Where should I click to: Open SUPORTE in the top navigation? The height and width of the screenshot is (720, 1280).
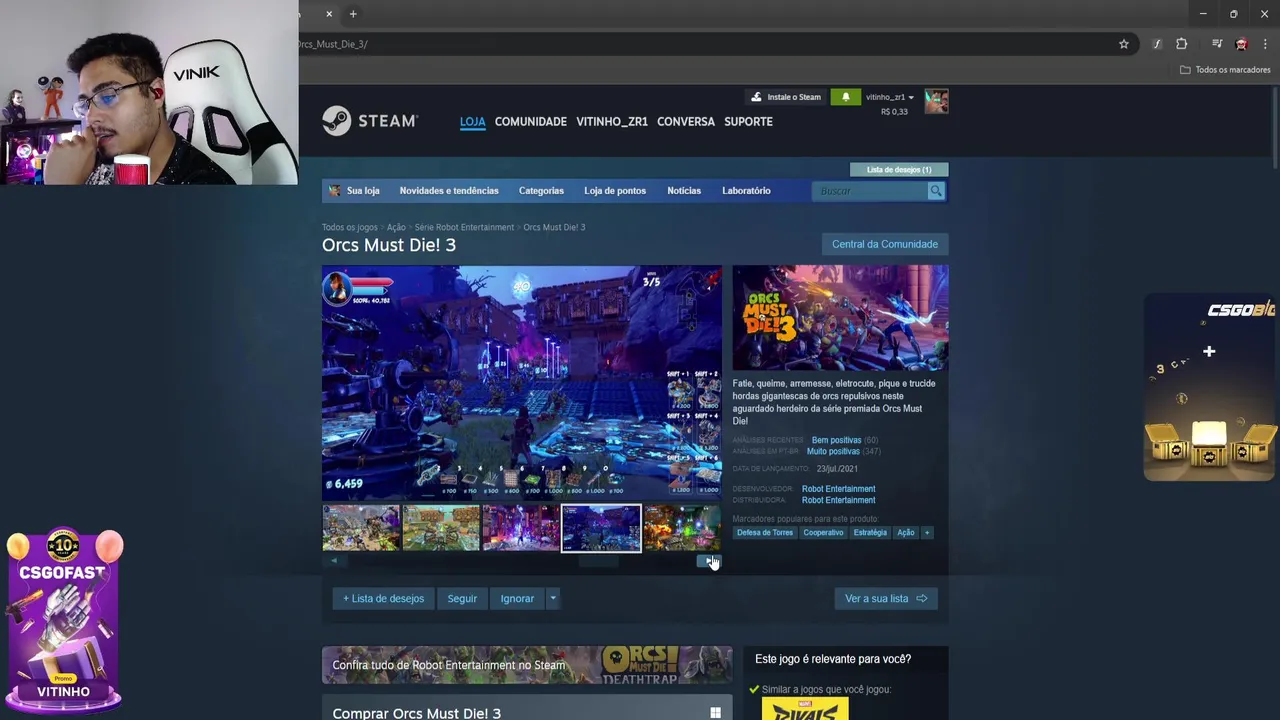tap(748, 122)
